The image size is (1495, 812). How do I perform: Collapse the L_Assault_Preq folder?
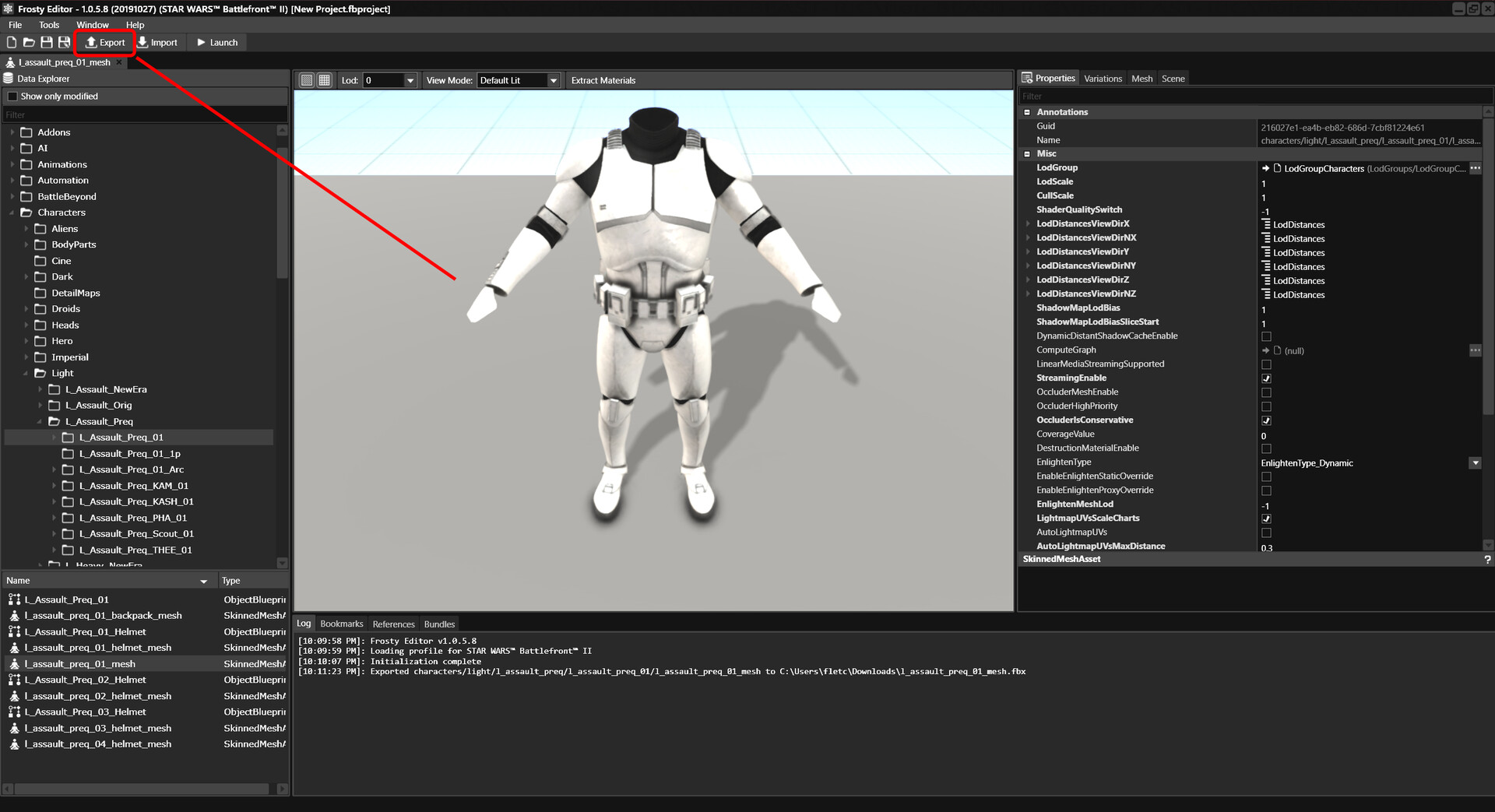click(x=40, y=422)
